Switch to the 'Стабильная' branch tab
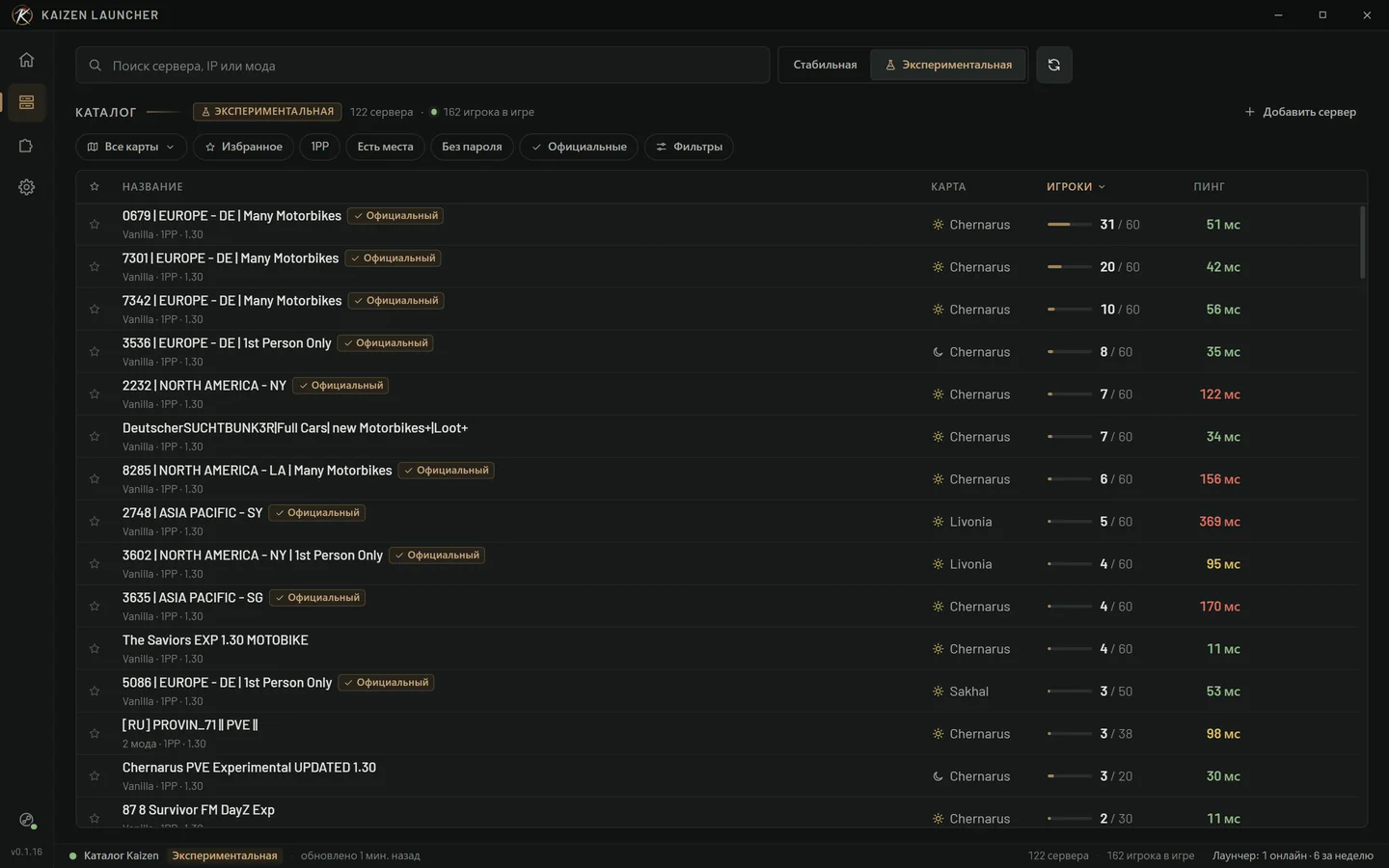Screen dimensions: 1389x868 825,65
